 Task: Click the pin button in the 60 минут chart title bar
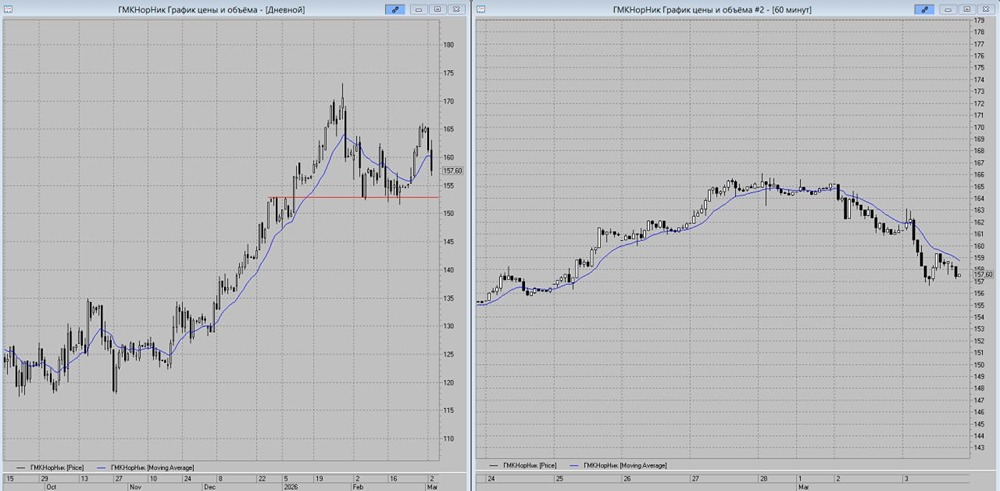pos(925,9)
